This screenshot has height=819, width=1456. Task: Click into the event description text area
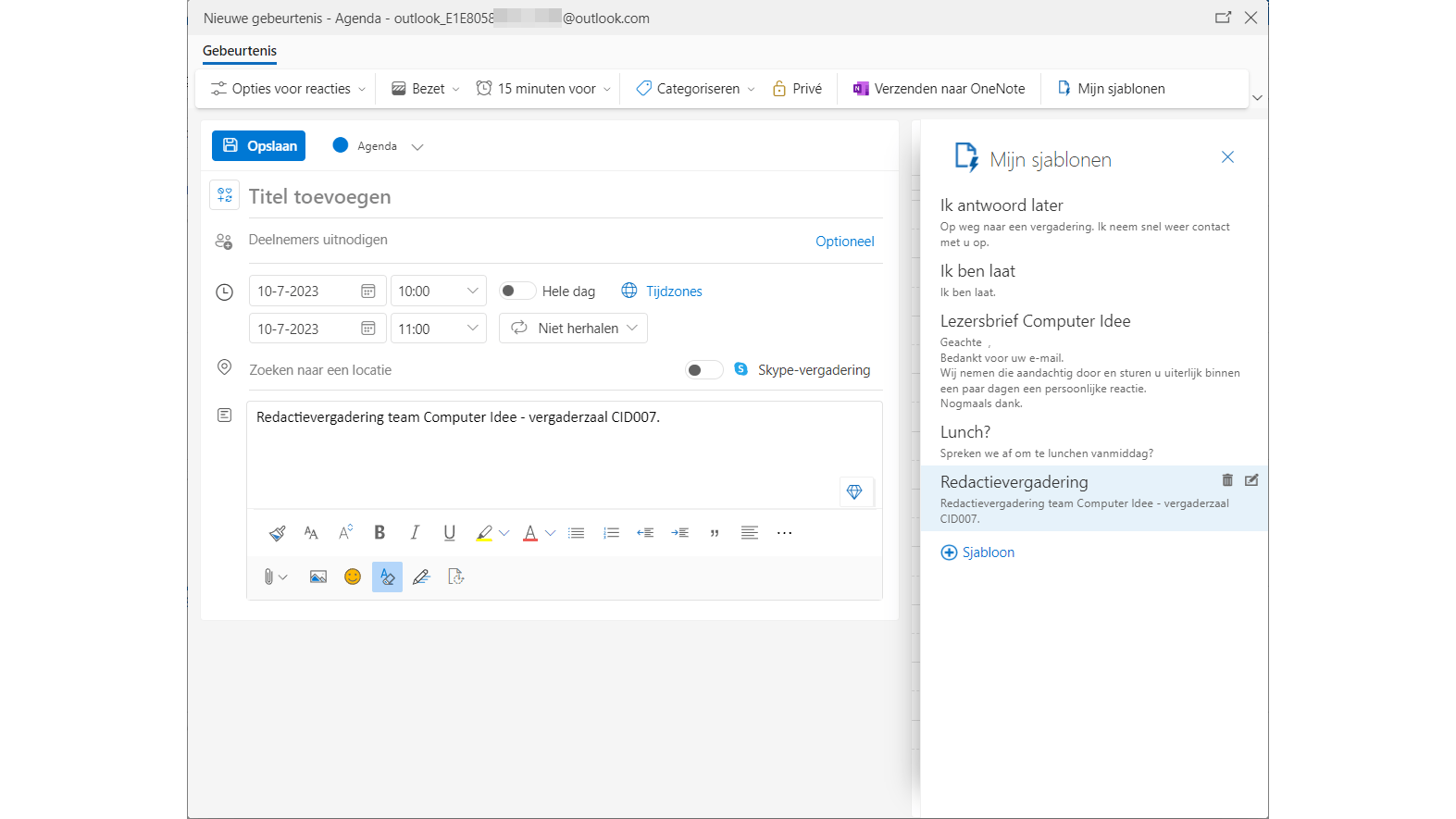pyautogui.click(x=565, y=453)
